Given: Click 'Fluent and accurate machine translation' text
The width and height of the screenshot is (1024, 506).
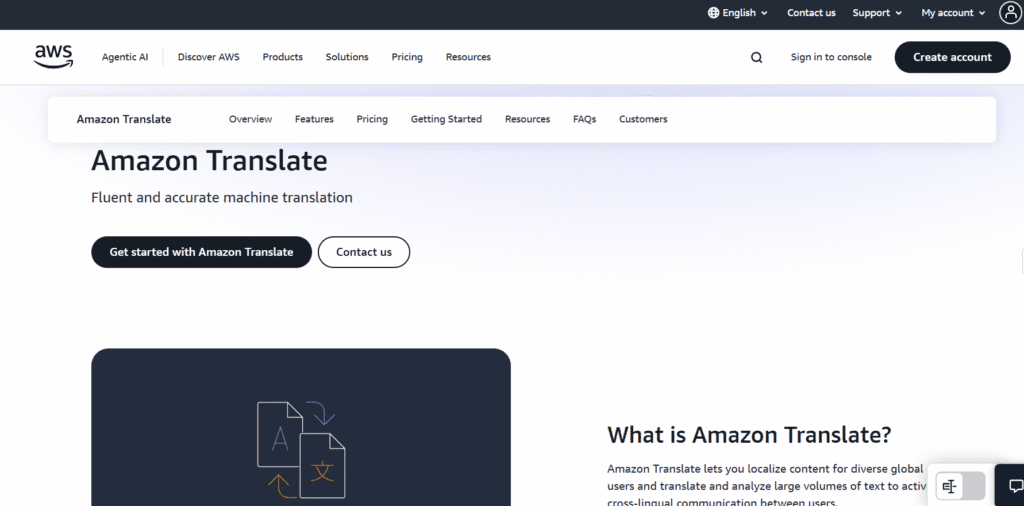Looking at the screenshot, I should tap(222, 197).
